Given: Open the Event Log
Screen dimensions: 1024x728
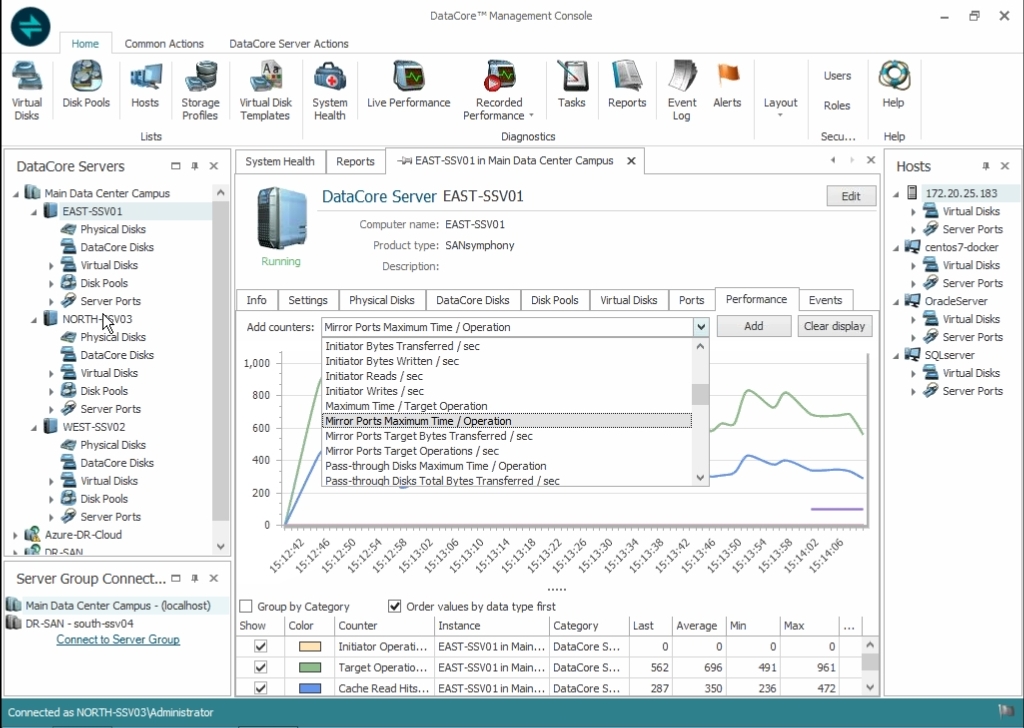Looking at the screenshot, I should click(x=682, y=91).
